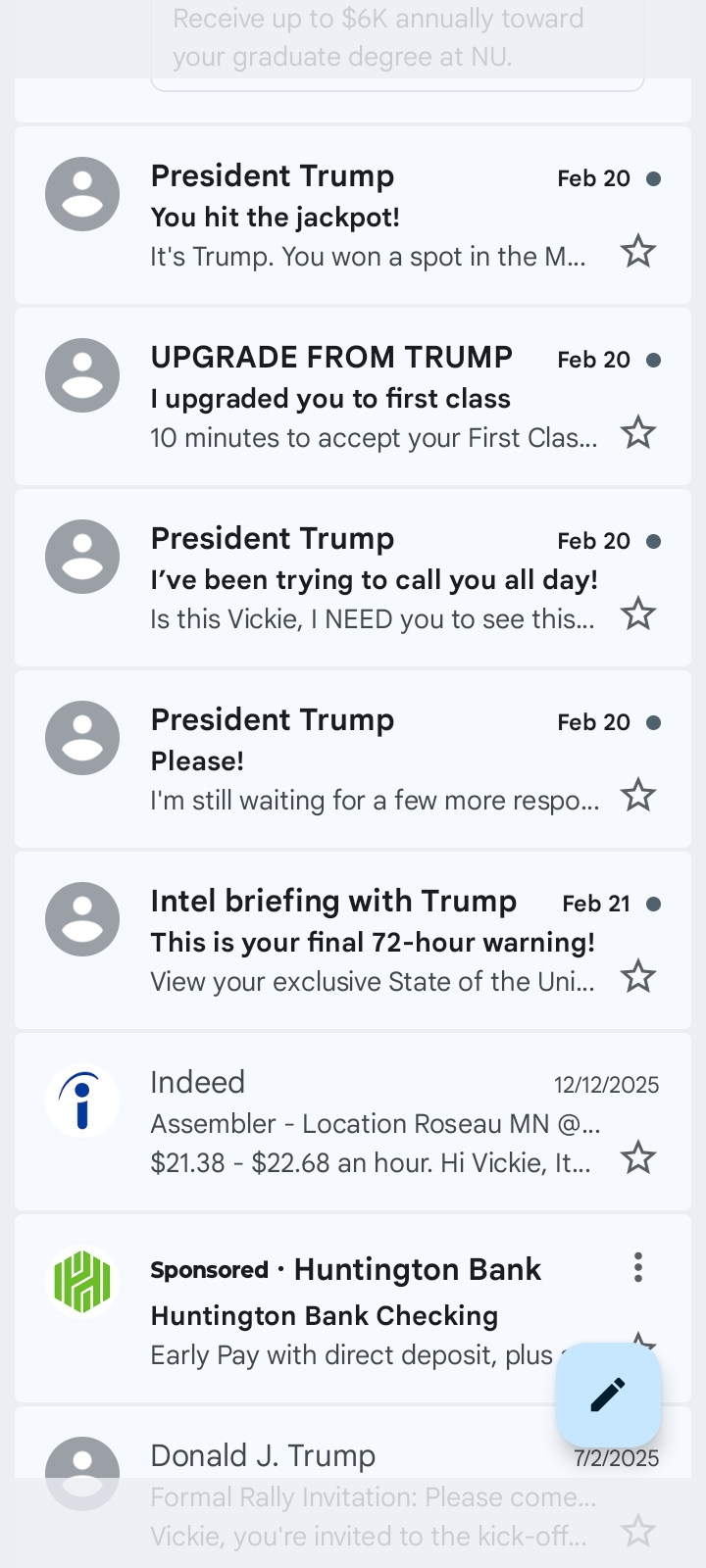Toggle star on the 'Please!' email
706x1568 pixels.
(x=637, y=795)
